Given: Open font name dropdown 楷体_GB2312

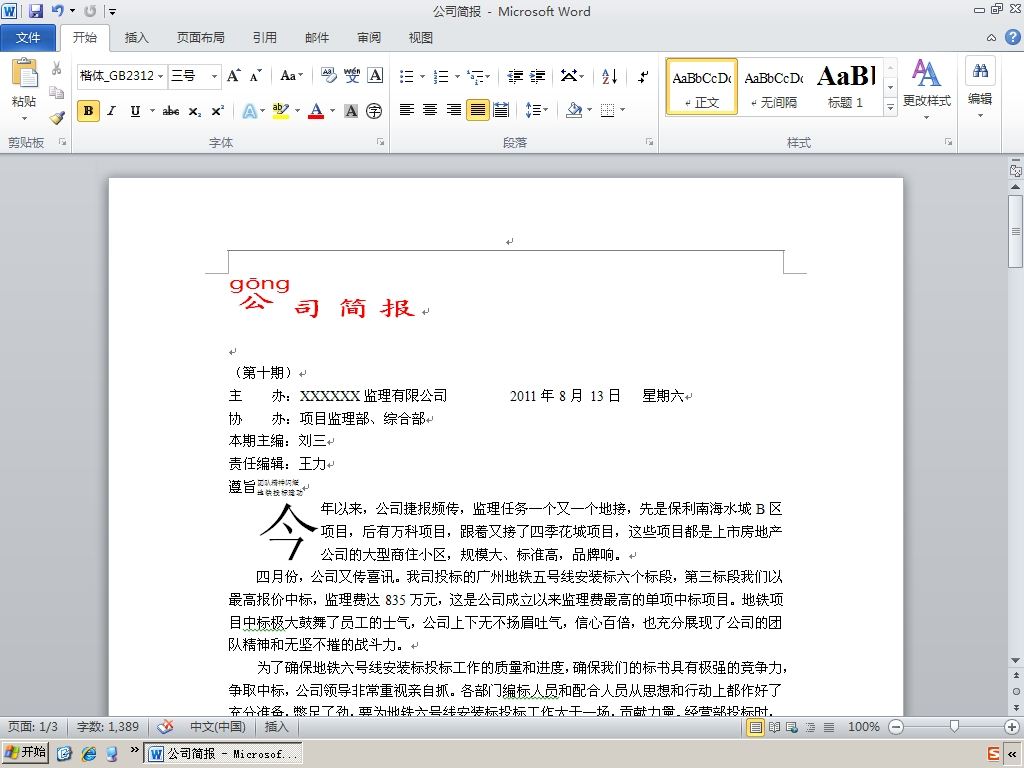Looking at the screenshot, I should point(161,76).
